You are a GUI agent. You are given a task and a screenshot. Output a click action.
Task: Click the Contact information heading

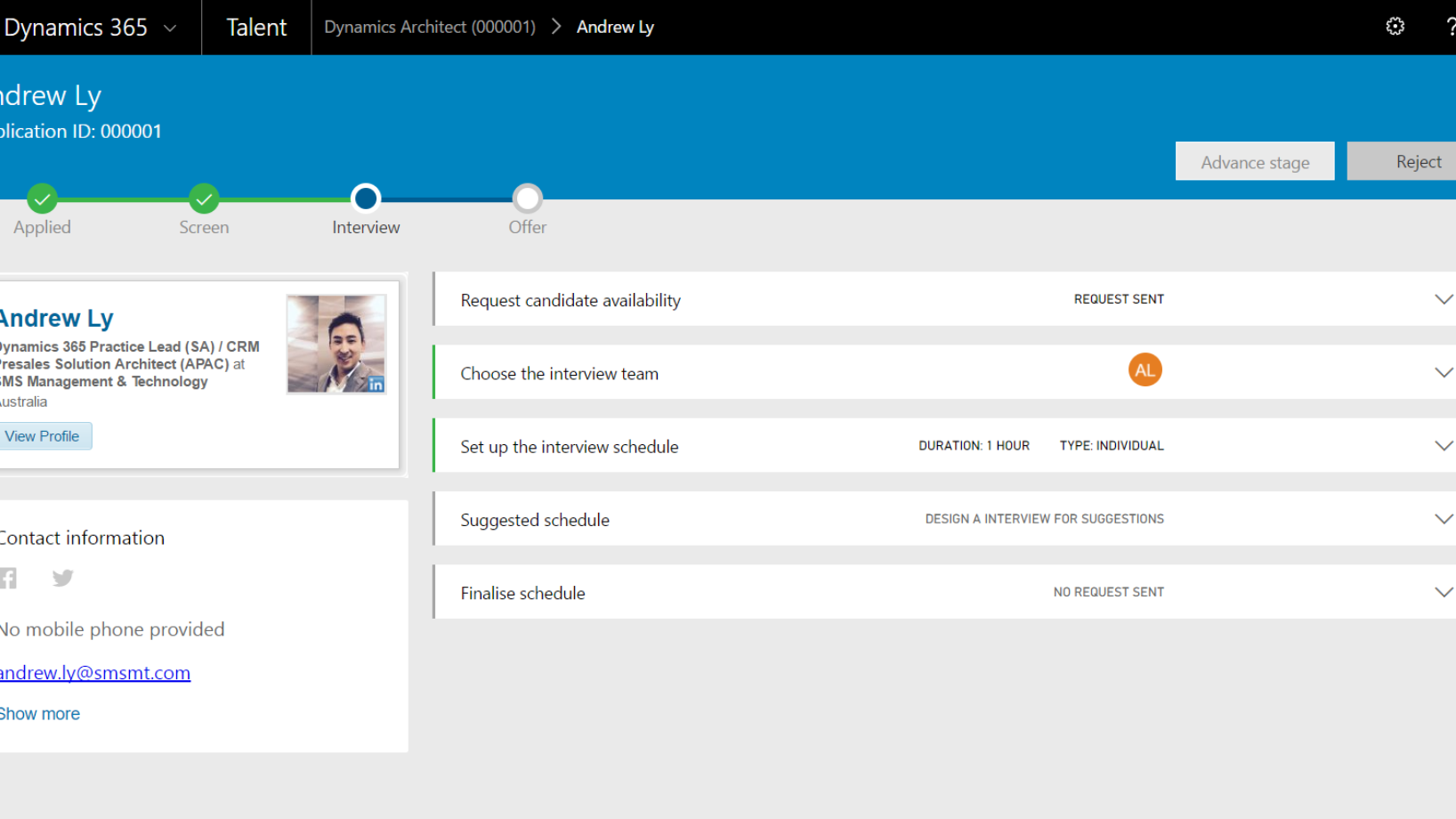(x=82, y=538)
